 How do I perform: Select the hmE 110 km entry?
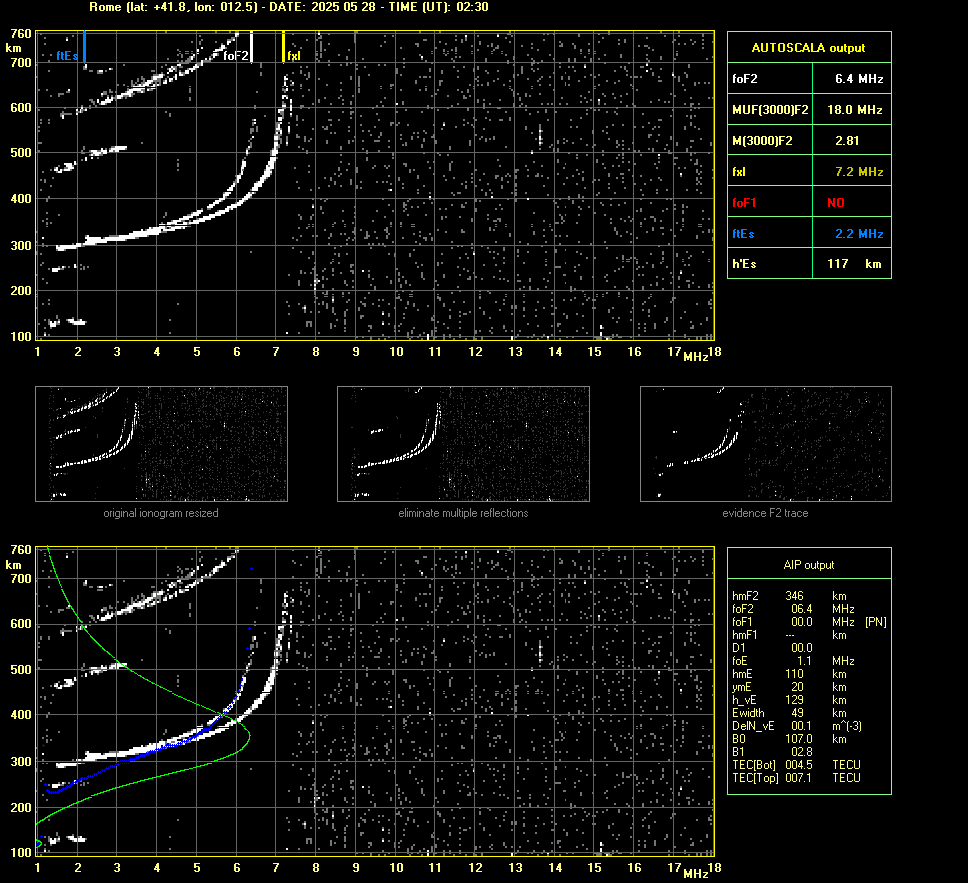pyautogui.click(x=790, y=674)
